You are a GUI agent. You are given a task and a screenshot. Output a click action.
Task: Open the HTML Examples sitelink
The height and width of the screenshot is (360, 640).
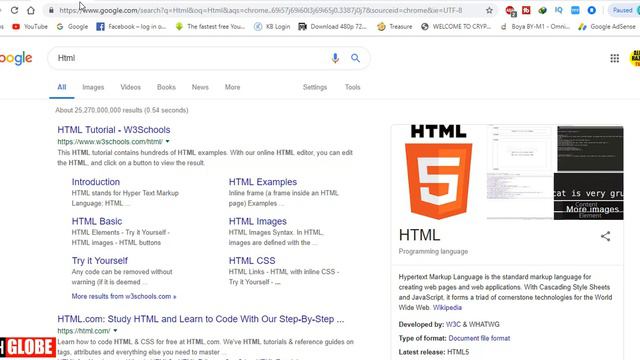pyautogui.click(x=263, y=182)
